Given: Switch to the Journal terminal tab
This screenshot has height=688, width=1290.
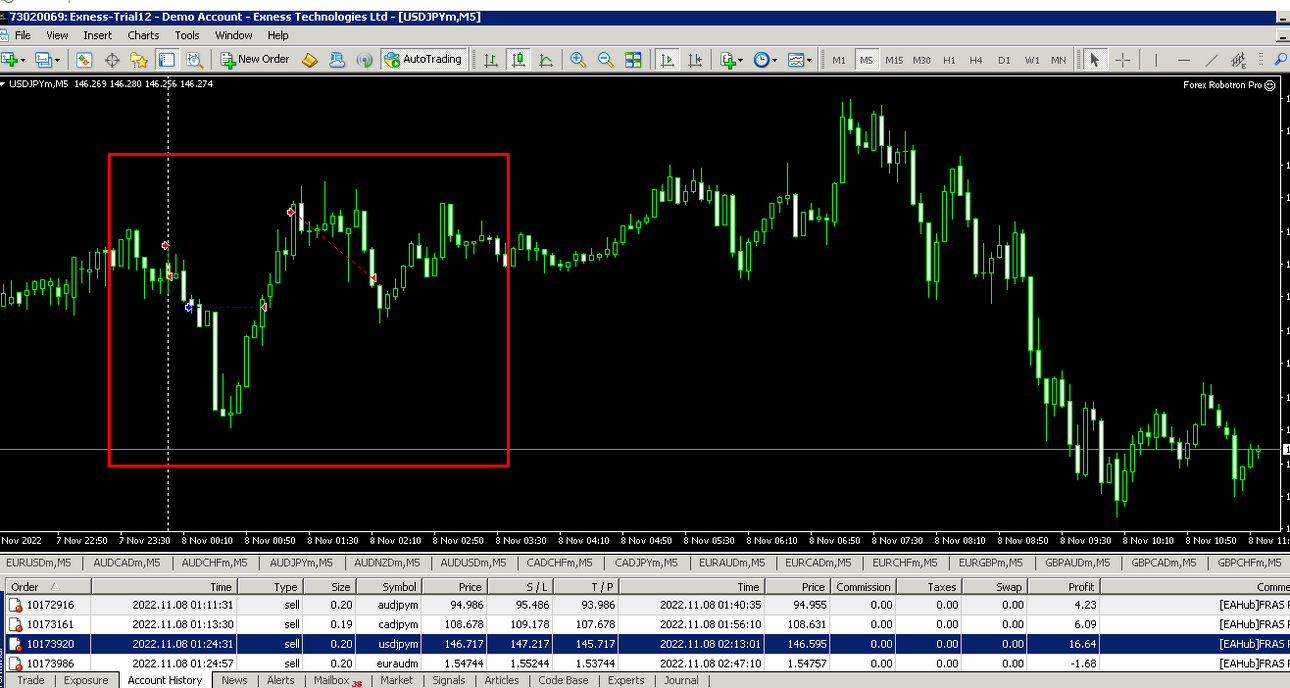Looking at the screenshot, I should point(681,680).
